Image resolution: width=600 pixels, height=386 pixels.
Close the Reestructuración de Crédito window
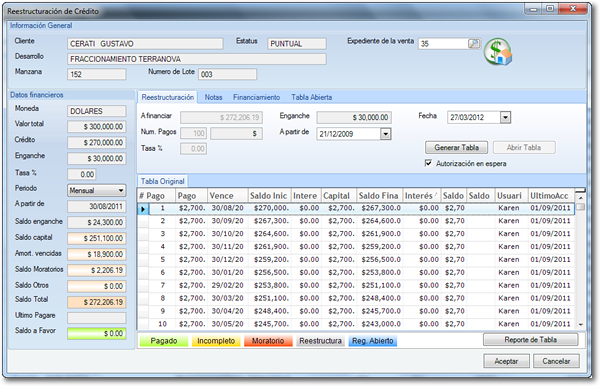tap(573, 8)
